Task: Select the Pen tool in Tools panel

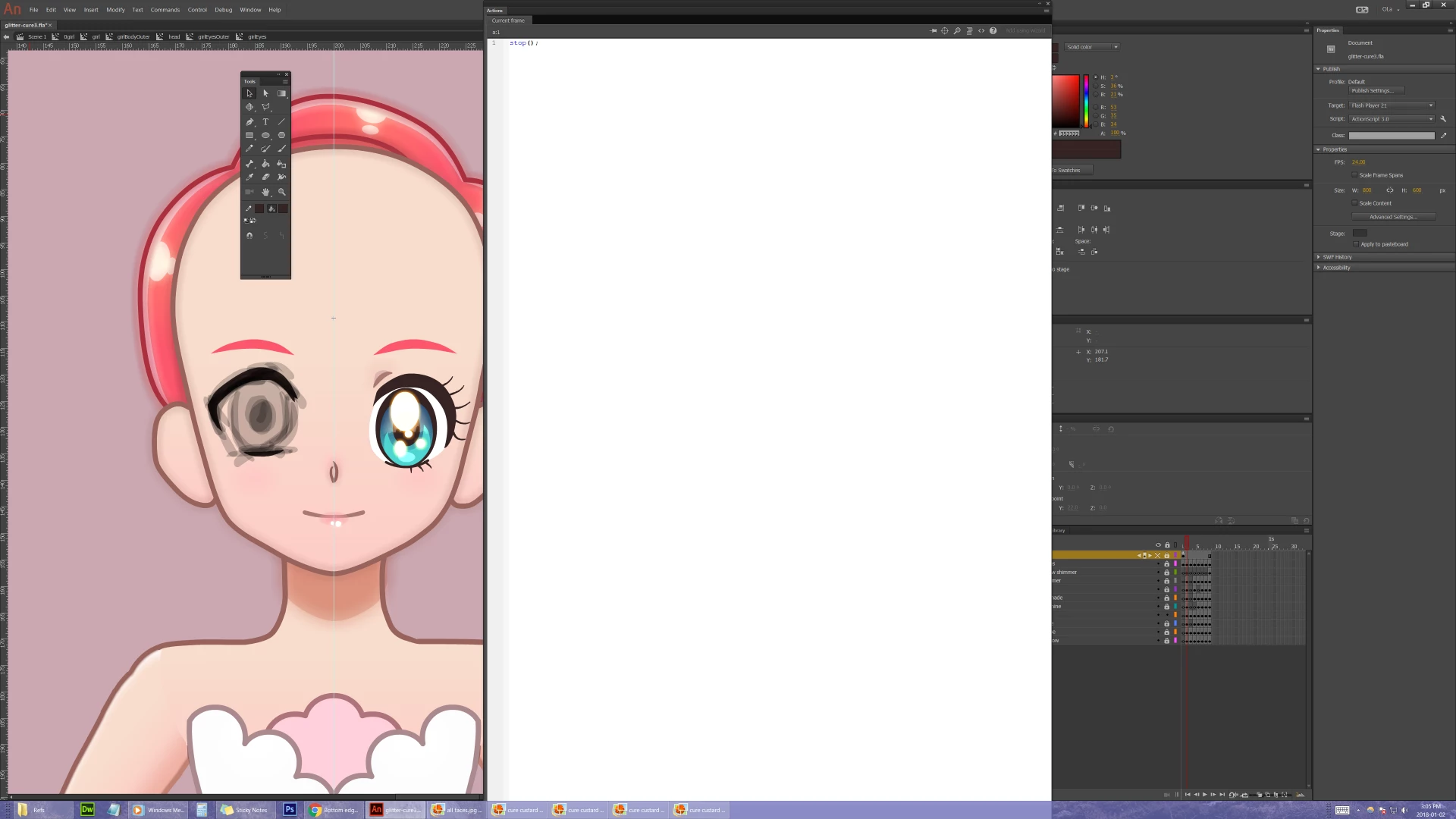Action: coord(249,122)
